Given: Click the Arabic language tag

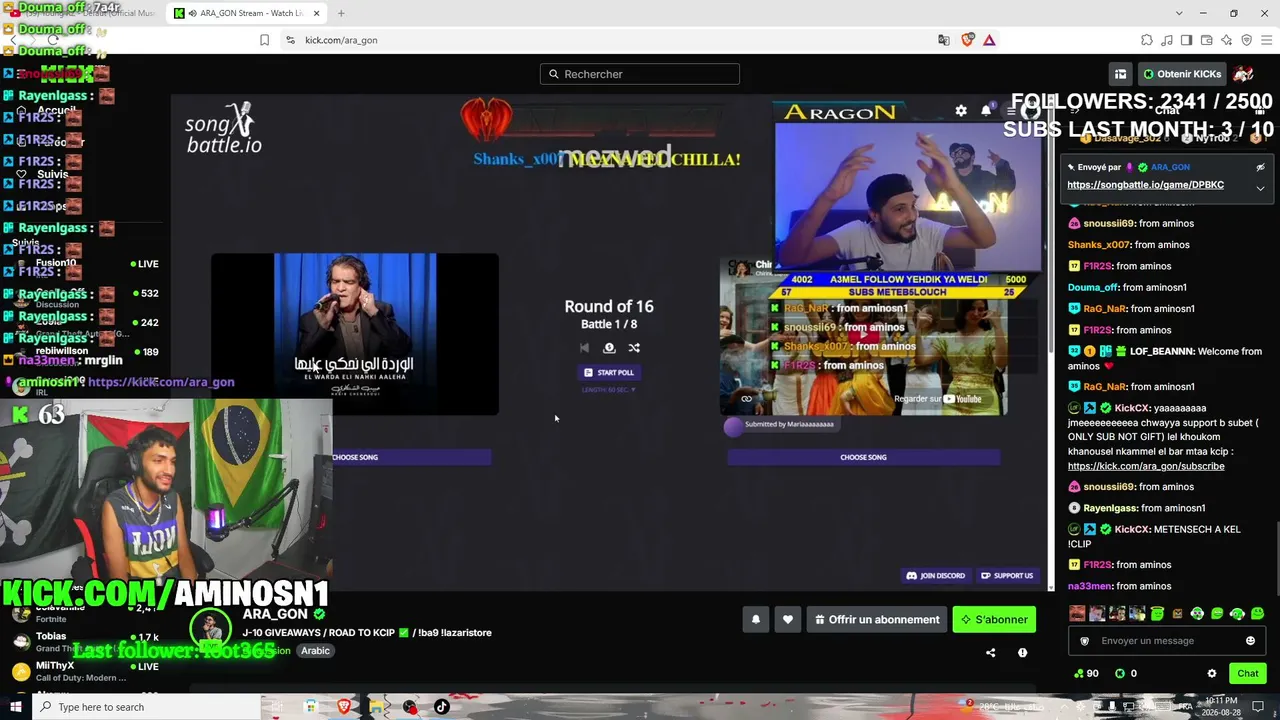Looking at the screenshot, I should click(315, 651).
